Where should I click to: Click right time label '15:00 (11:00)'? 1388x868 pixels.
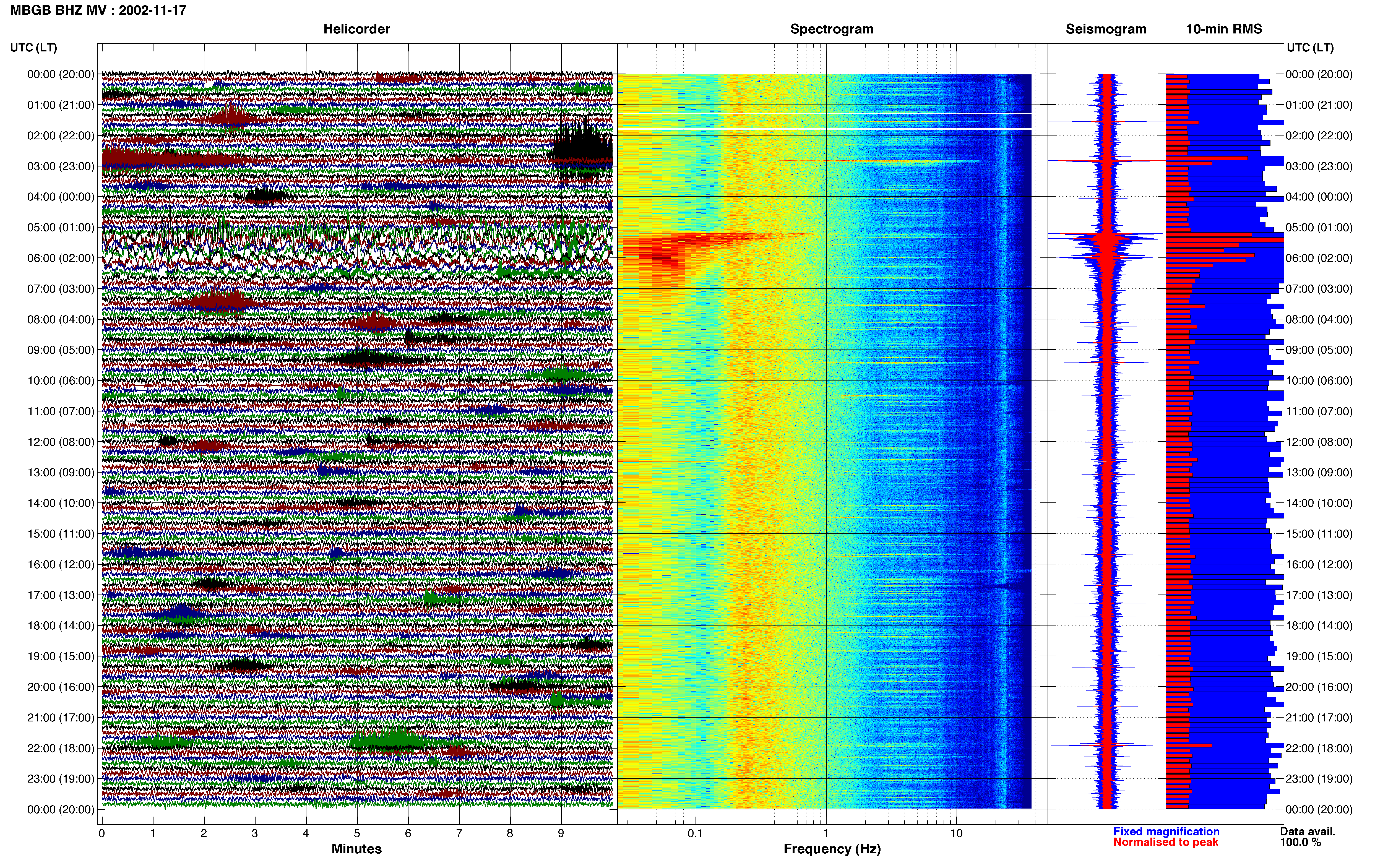(1319, 533)
